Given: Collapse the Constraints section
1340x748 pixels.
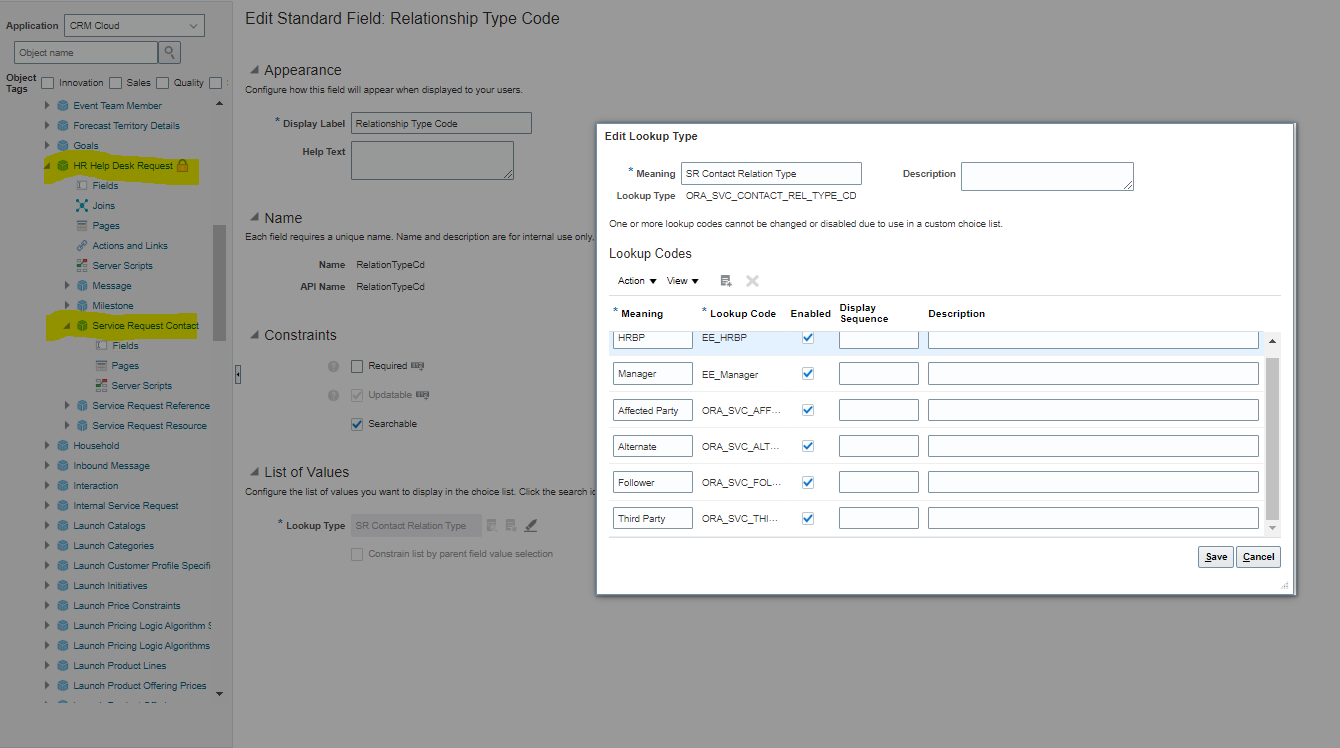Looking at the screenshot, I should coord(253,336).
